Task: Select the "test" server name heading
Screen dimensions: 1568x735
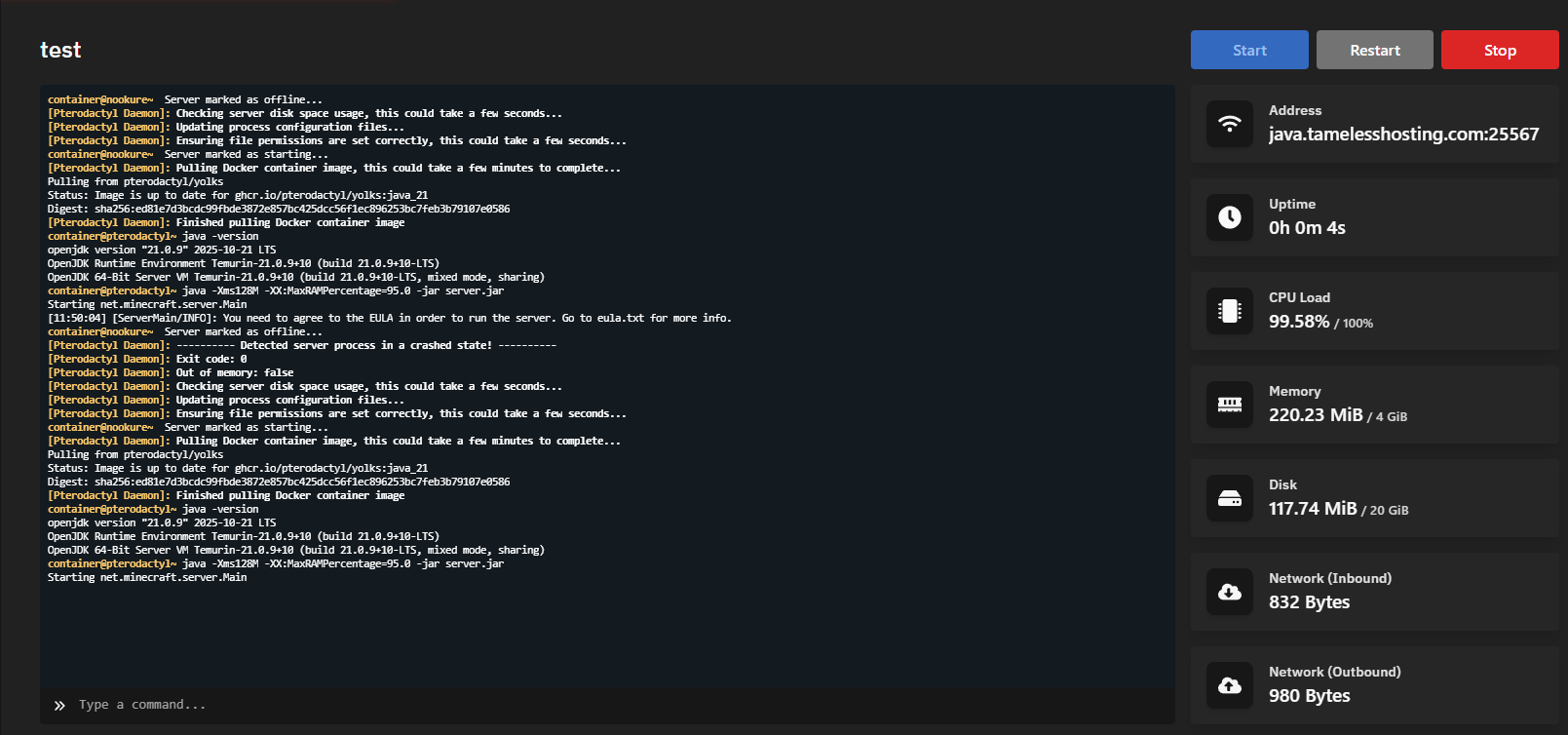Action: (60, 50)
